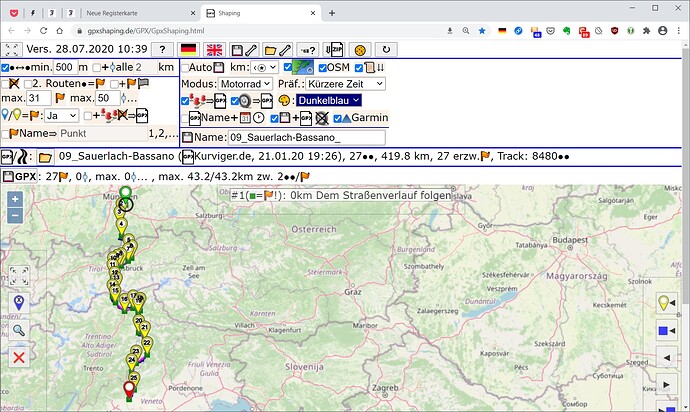Image resolution: width=690 pixels, height=412 pixels.
Task: Toggle the Garmin checkbox
Action: click(x=338, y=118)
